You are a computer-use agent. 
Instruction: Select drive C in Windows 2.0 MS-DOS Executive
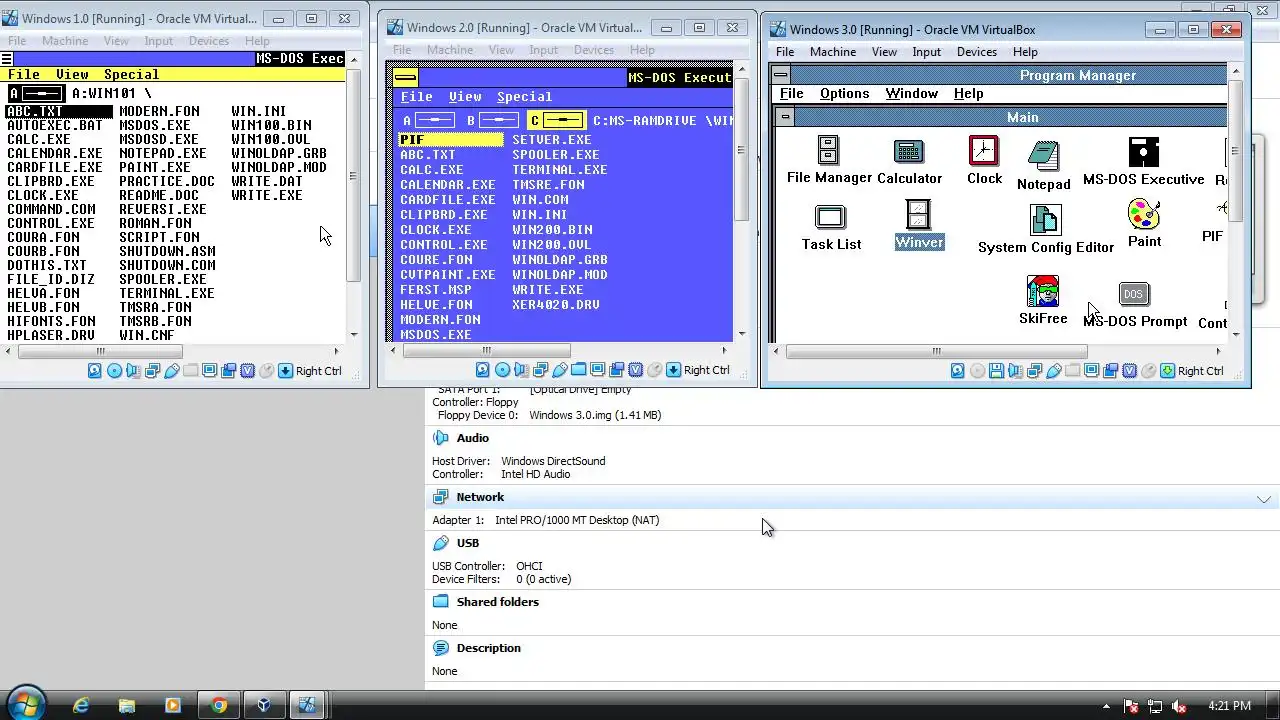tap(556, 120)
